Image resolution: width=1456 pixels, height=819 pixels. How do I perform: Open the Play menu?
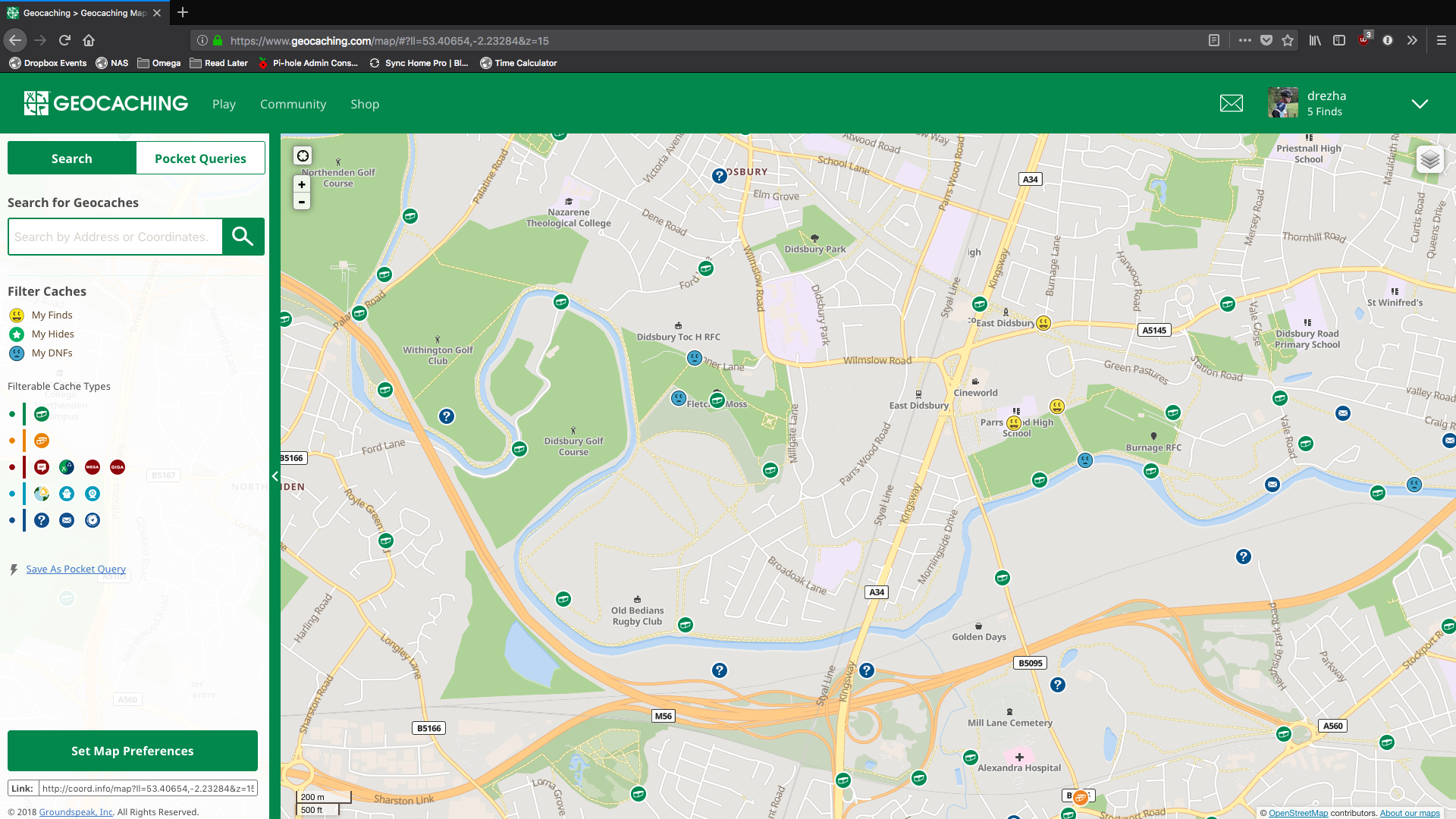(x=224, y=104)
